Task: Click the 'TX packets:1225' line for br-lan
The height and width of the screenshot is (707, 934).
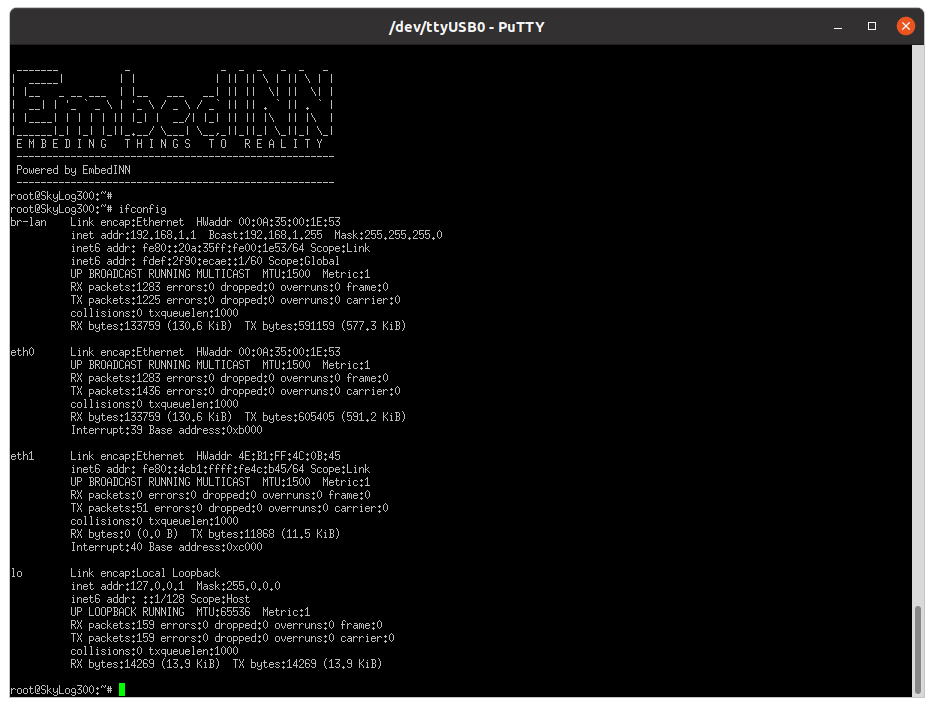Action: 235,300
